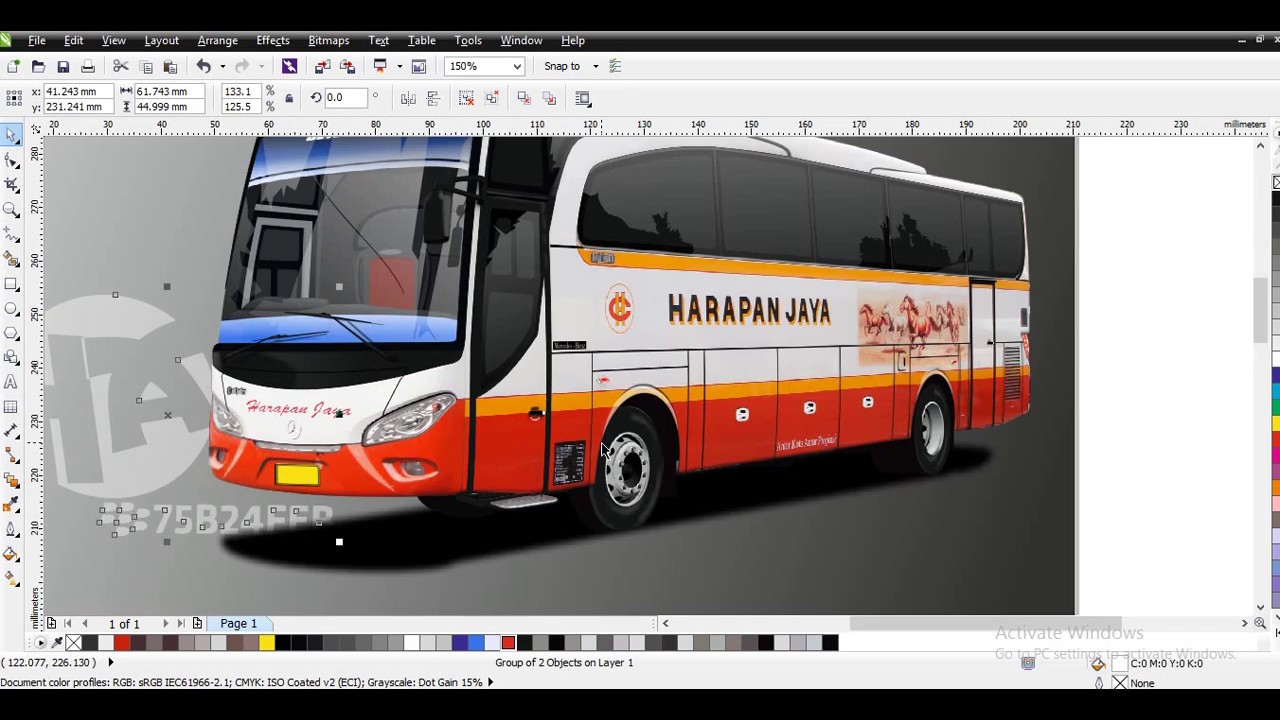Open the Options dialog icon beside Snap to
Viewport: 1280px width, 720px height.
[615, 66]
